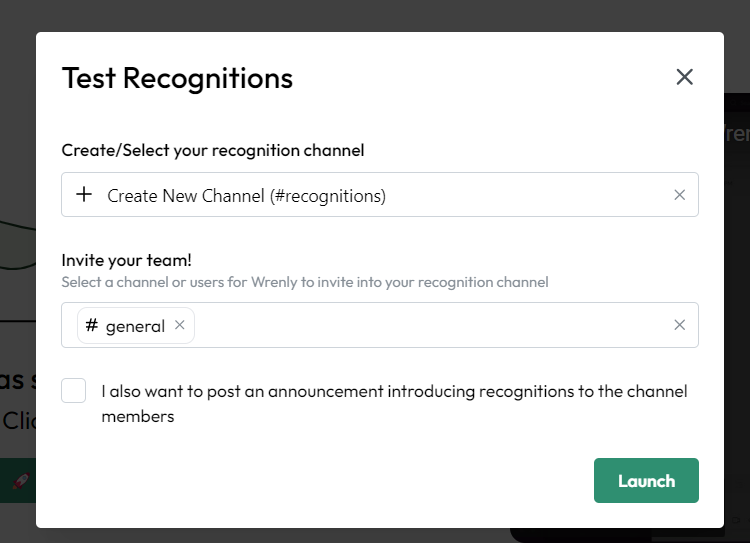Click the announcement checkbox label text
The image size is (750, 543).
coord(394,404)
